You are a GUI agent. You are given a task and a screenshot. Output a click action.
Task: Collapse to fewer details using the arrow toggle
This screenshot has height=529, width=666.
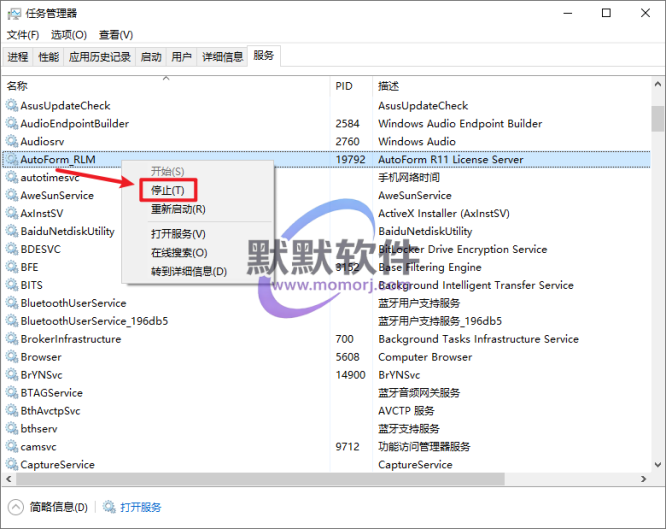tap(17, 508)
